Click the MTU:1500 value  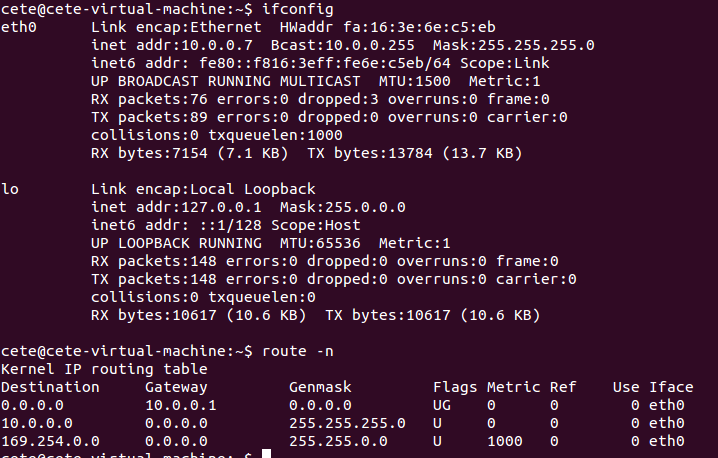(414, 82)
